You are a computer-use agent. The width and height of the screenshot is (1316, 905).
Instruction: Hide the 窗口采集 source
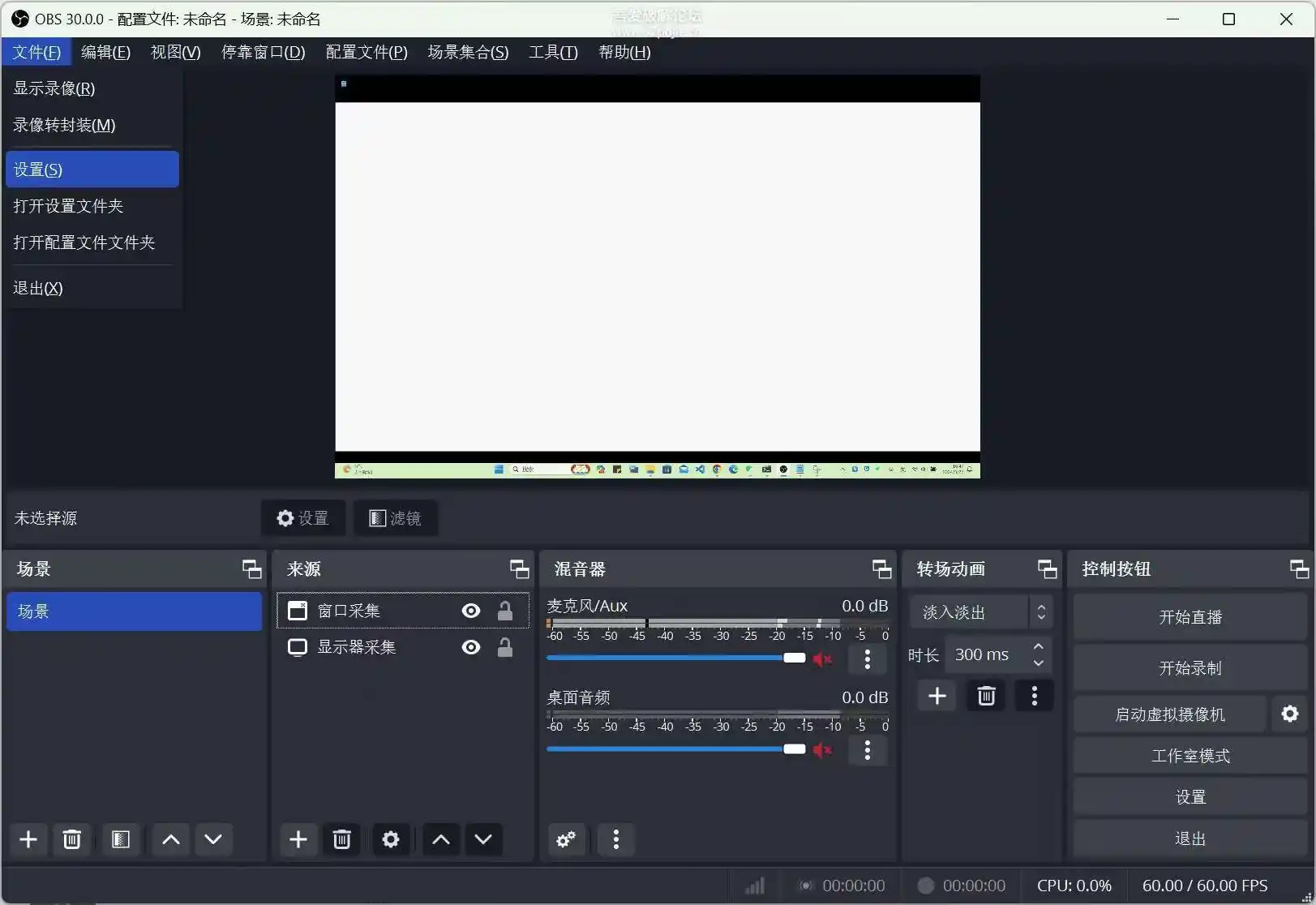click(470, 611)
